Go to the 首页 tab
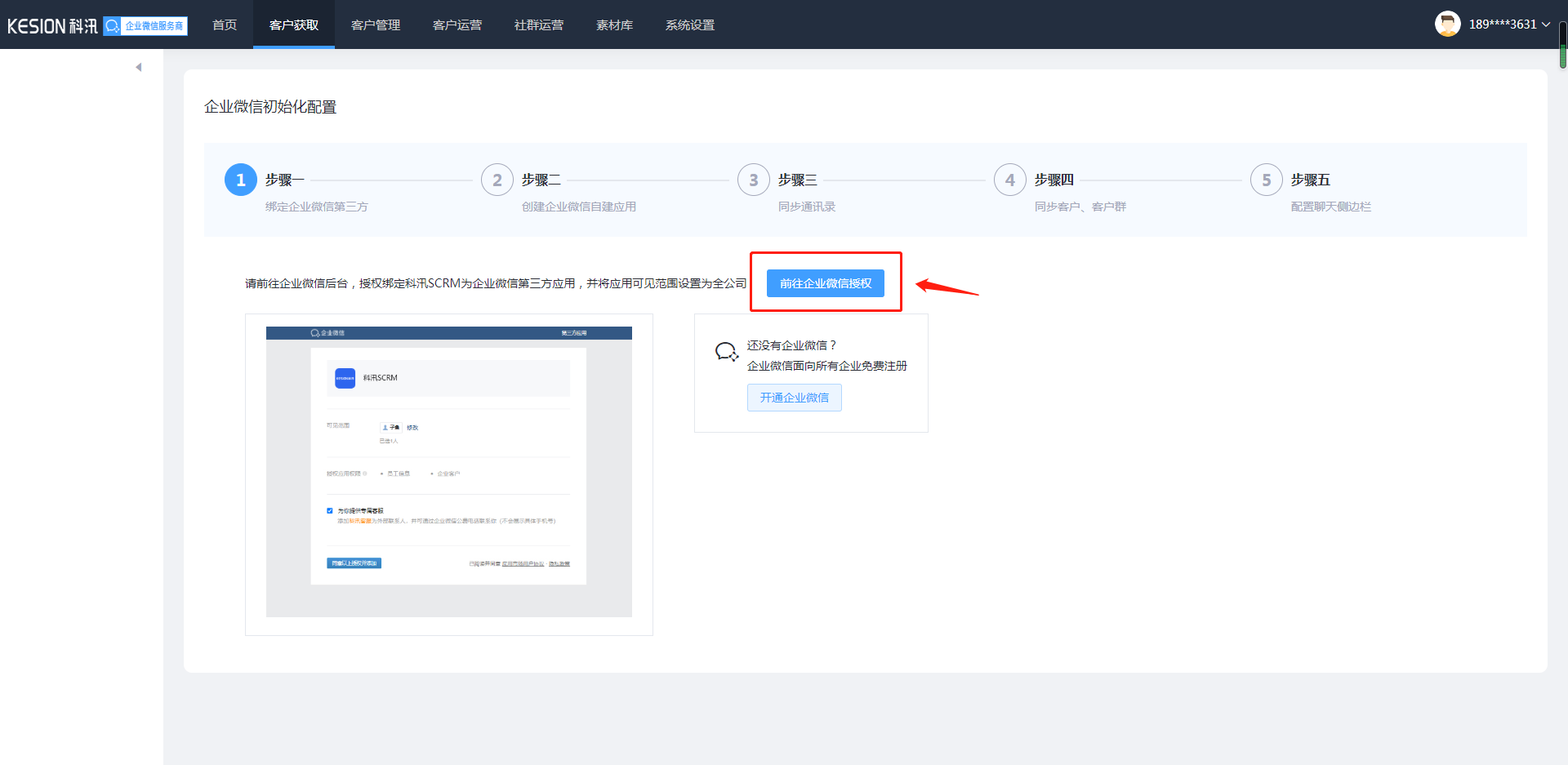Image resolution: width=1568 pixels, height=765 pixels. (x=224, y=24)
